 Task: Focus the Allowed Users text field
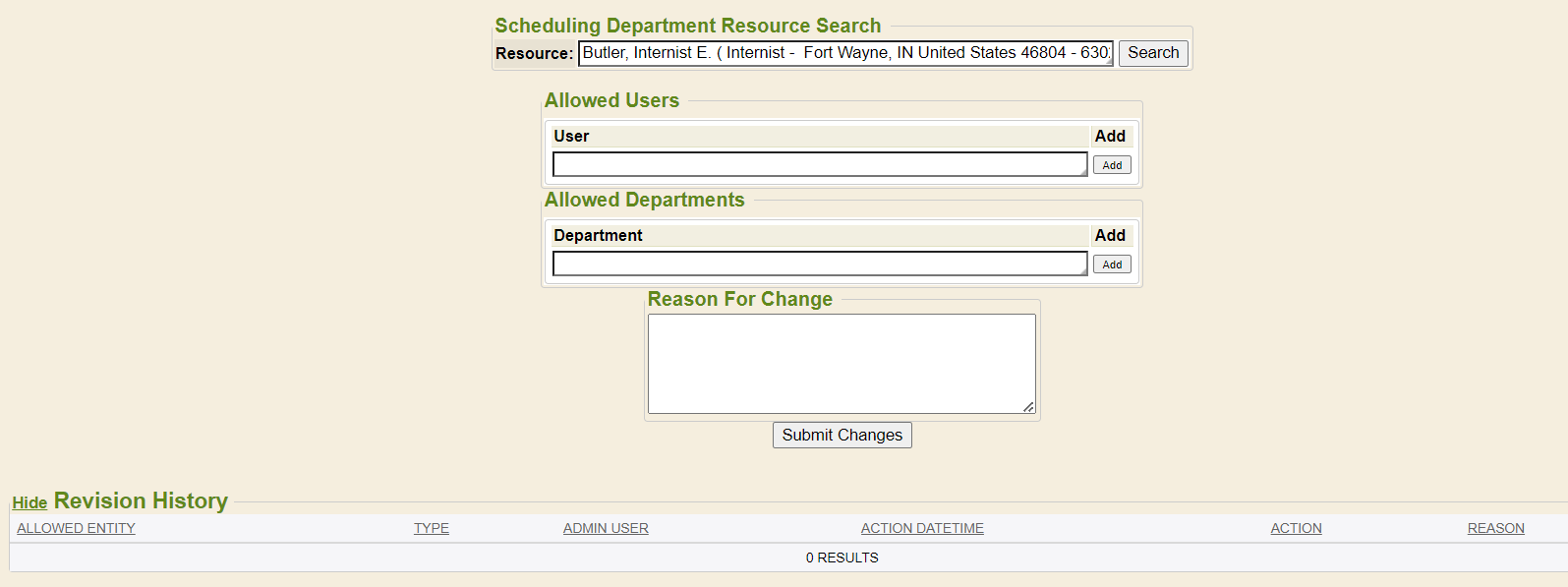[x=819, y=164]
